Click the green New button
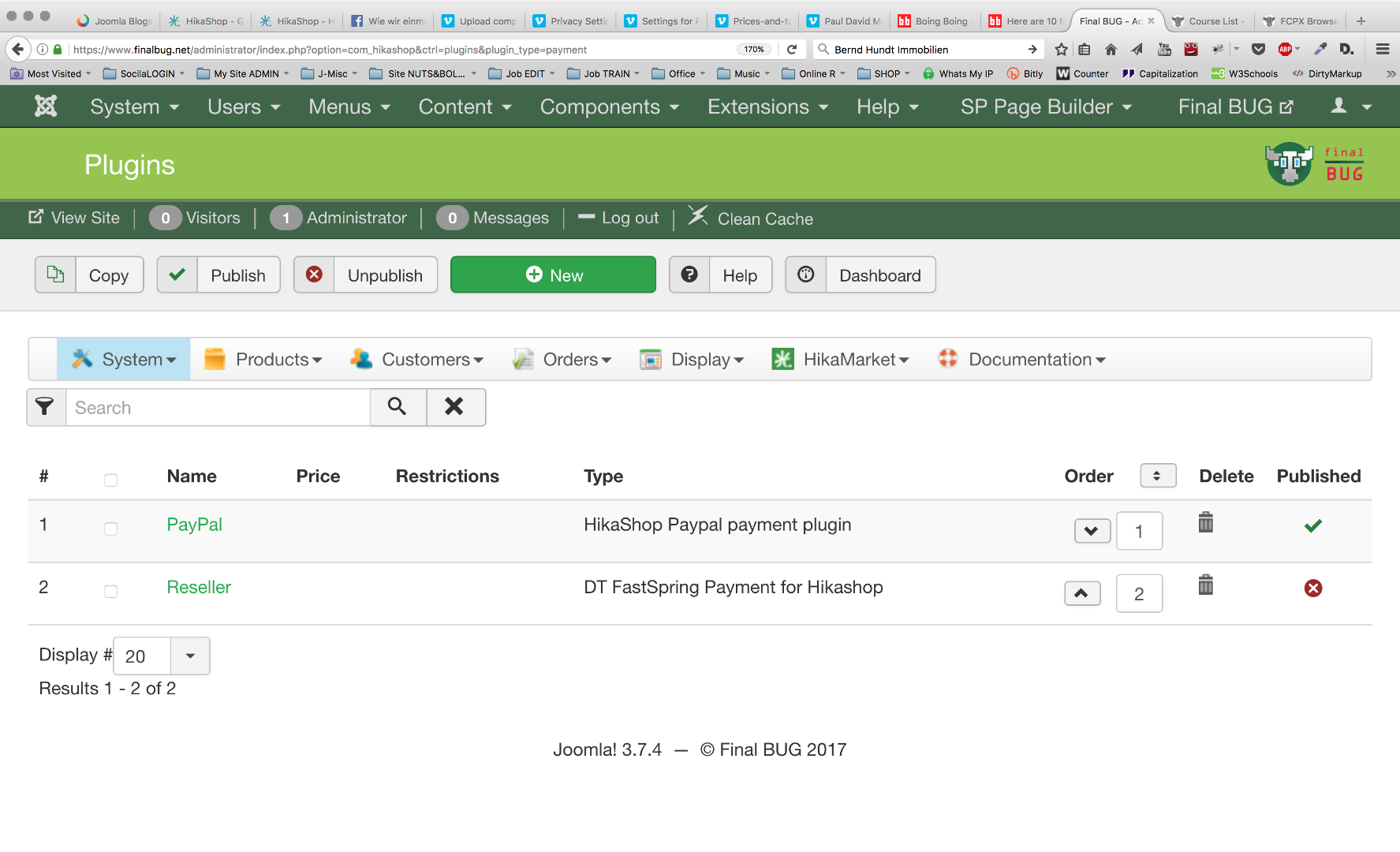 click(553, 275)
